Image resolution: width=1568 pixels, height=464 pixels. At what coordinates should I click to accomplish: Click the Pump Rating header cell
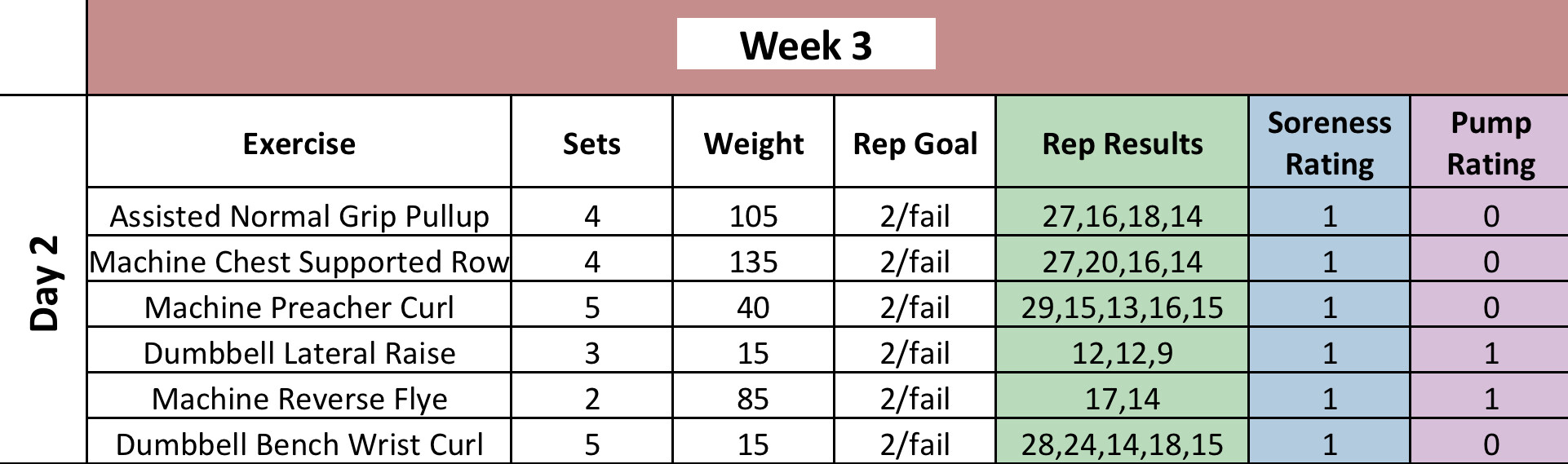coord(1490,144)
